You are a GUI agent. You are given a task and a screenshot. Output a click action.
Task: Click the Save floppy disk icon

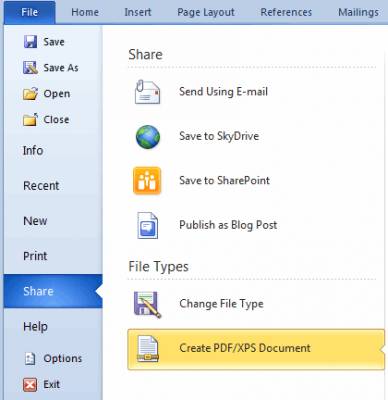[30, 42]
